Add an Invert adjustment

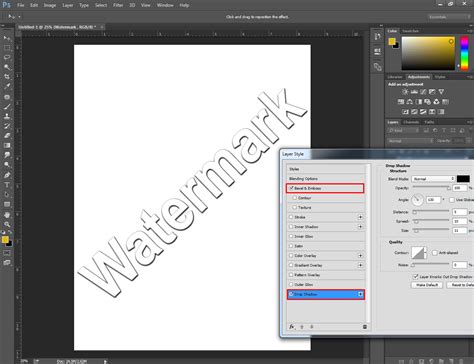(405, 112)
